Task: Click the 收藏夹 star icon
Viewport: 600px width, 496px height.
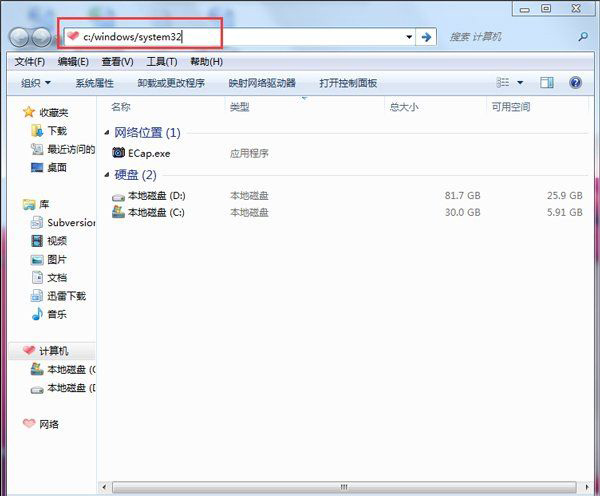Action: (x=29, y=112)
